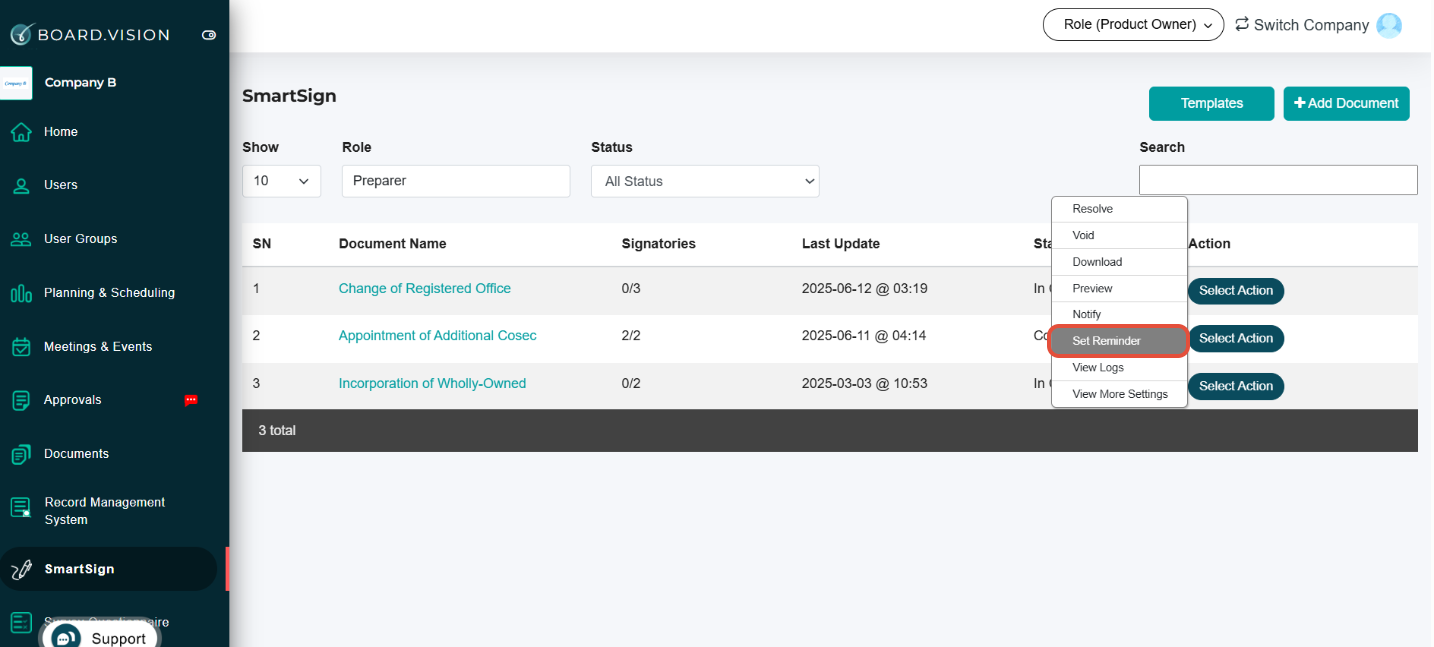Click the Company B name label
Image resolution: width=1434 pixels, height=647 pixels.
point(81,83)
